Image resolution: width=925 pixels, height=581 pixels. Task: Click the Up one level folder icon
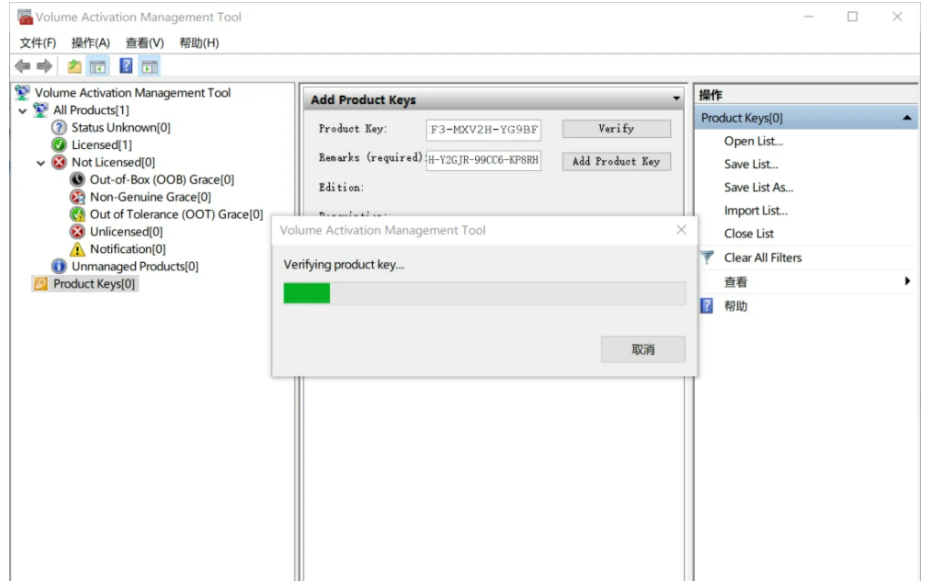74,66
